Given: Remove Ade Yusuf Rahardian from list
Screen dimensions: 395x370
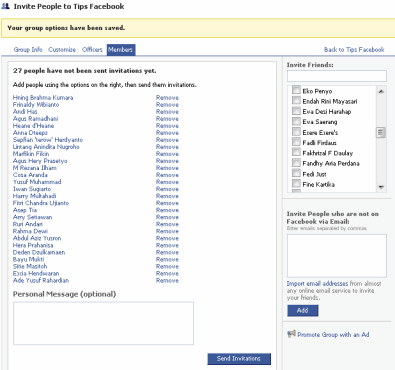Looking at the screenshot, I should pos(167,281).
